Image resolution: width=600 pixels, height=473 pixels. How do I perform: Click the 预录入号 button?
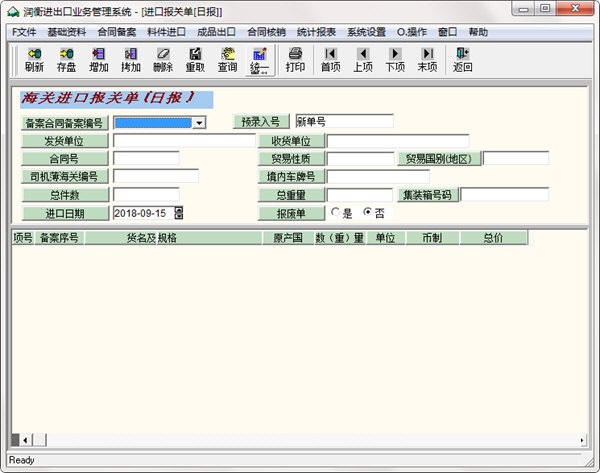pyautogui.click(x=261, y=122)
